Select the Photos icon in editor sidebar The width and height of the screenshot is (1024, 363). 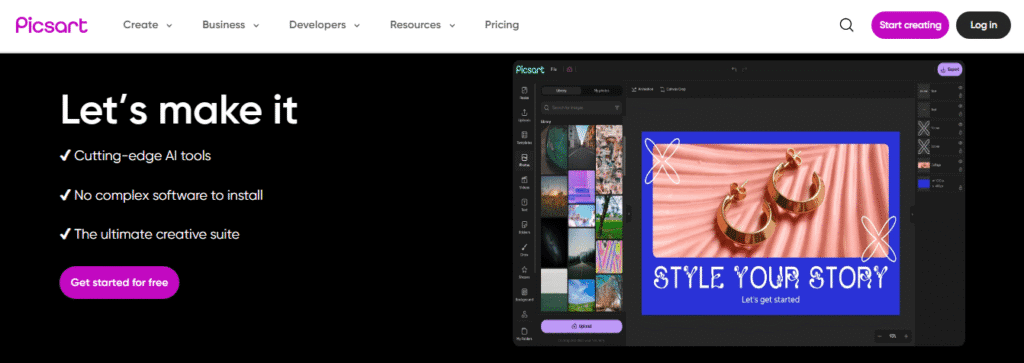524,161
